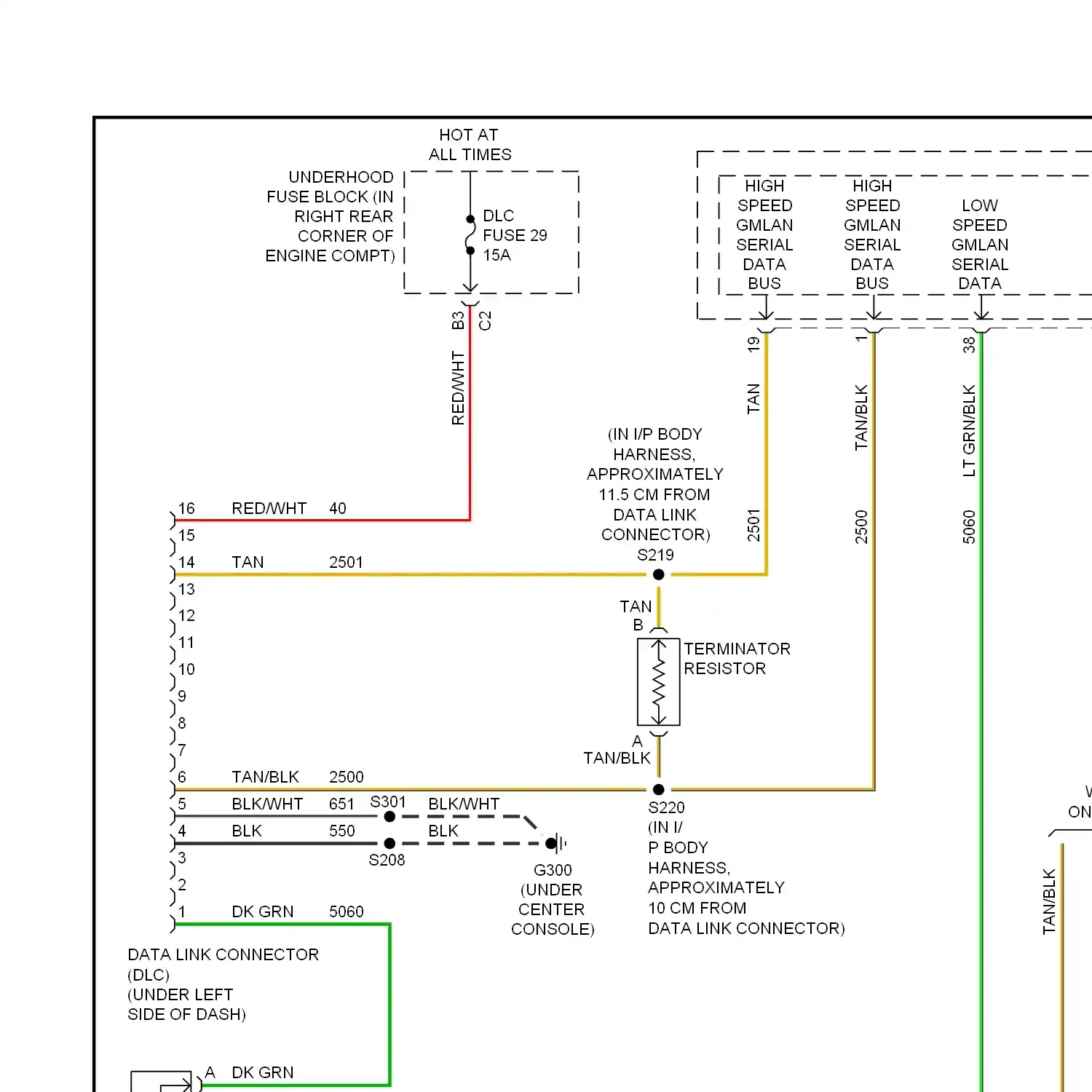This screenshot has height=1092, width=1092.
Task: Click 'G300 (UNDER CENTER CONSOLE)' ground label
Action: (553, 899)
